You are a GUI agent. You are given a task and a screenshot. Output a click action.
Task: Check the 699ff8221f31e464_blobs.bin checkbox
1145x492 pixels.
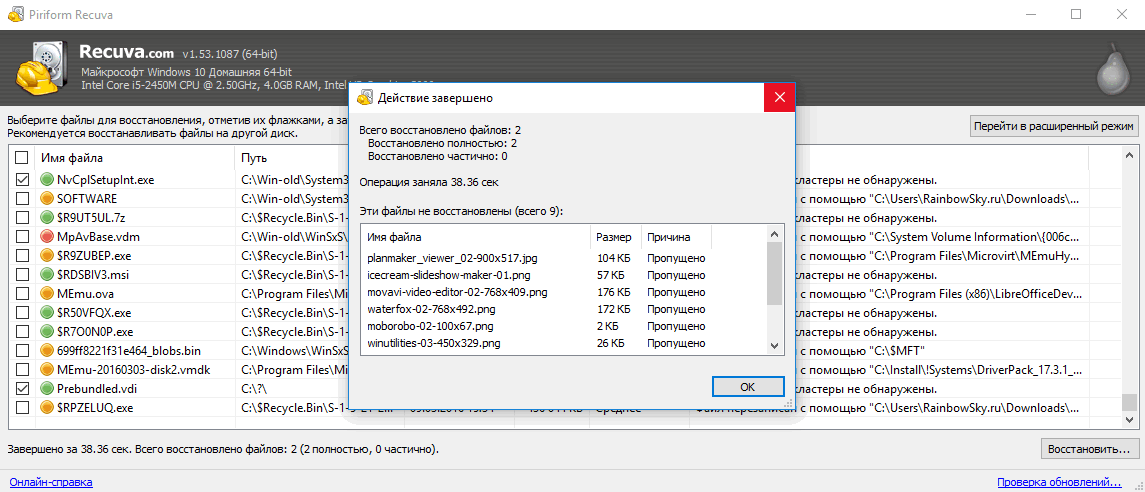(x=22, y=350)
